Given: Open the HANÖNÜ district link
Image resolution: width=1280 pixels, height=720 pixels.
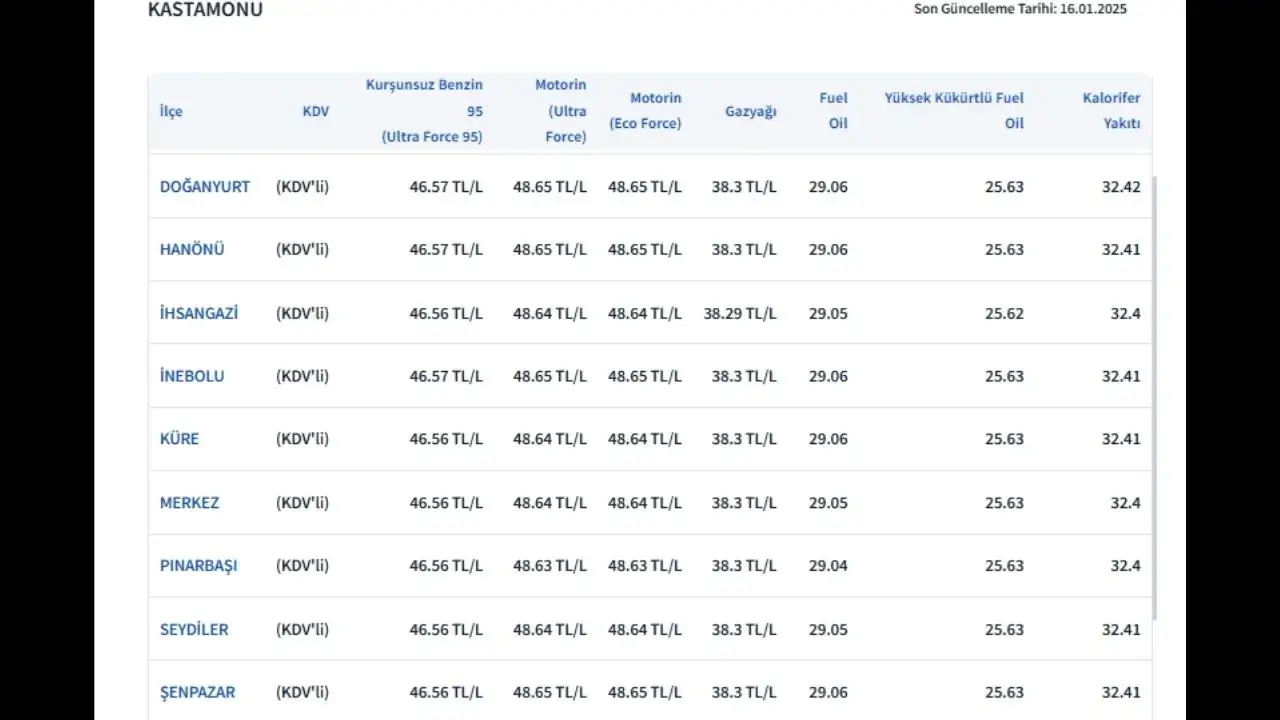Looking at the screenshot, I should click(192, 250).
